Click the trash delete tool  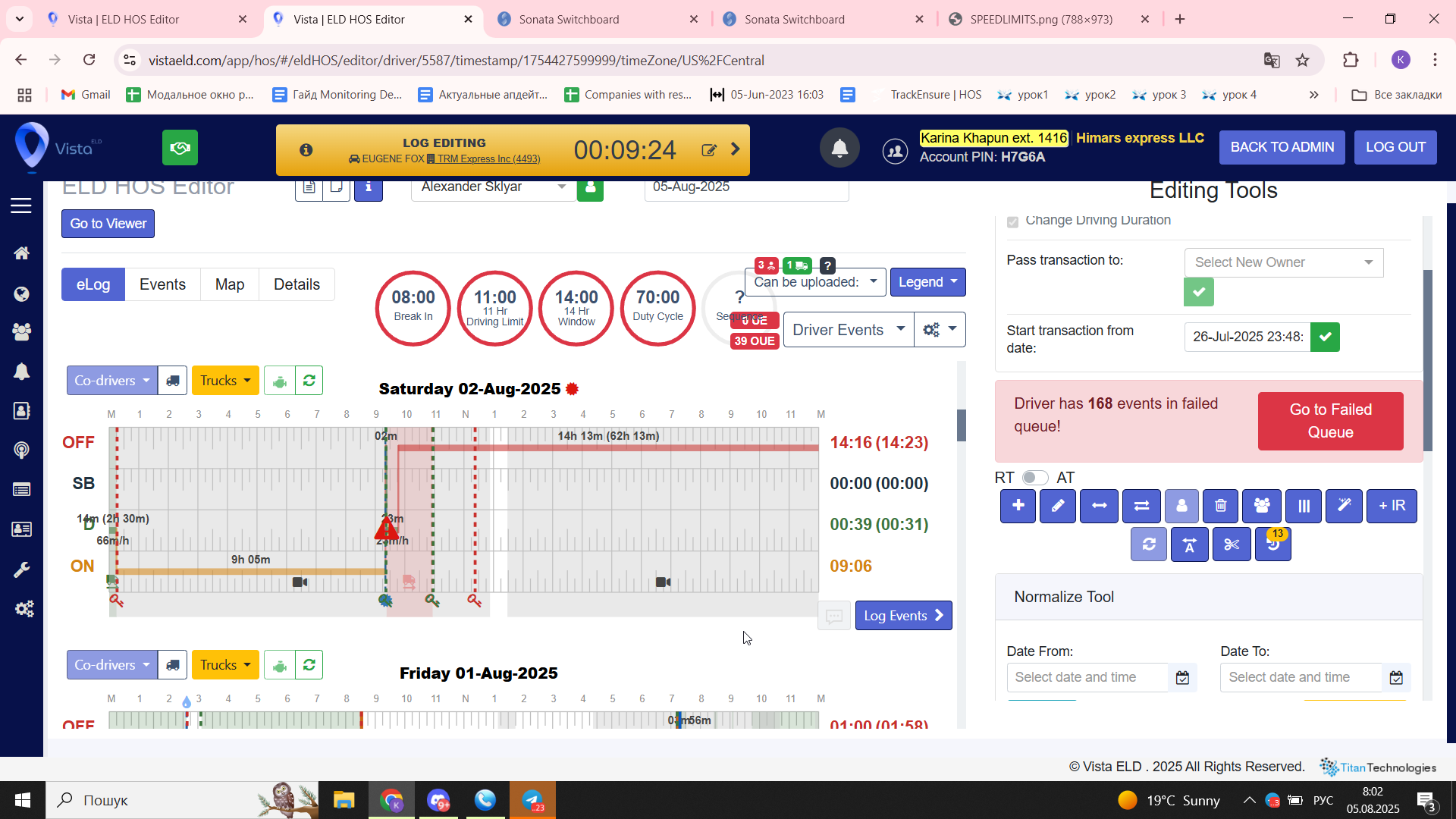(x=1220, y=506)
